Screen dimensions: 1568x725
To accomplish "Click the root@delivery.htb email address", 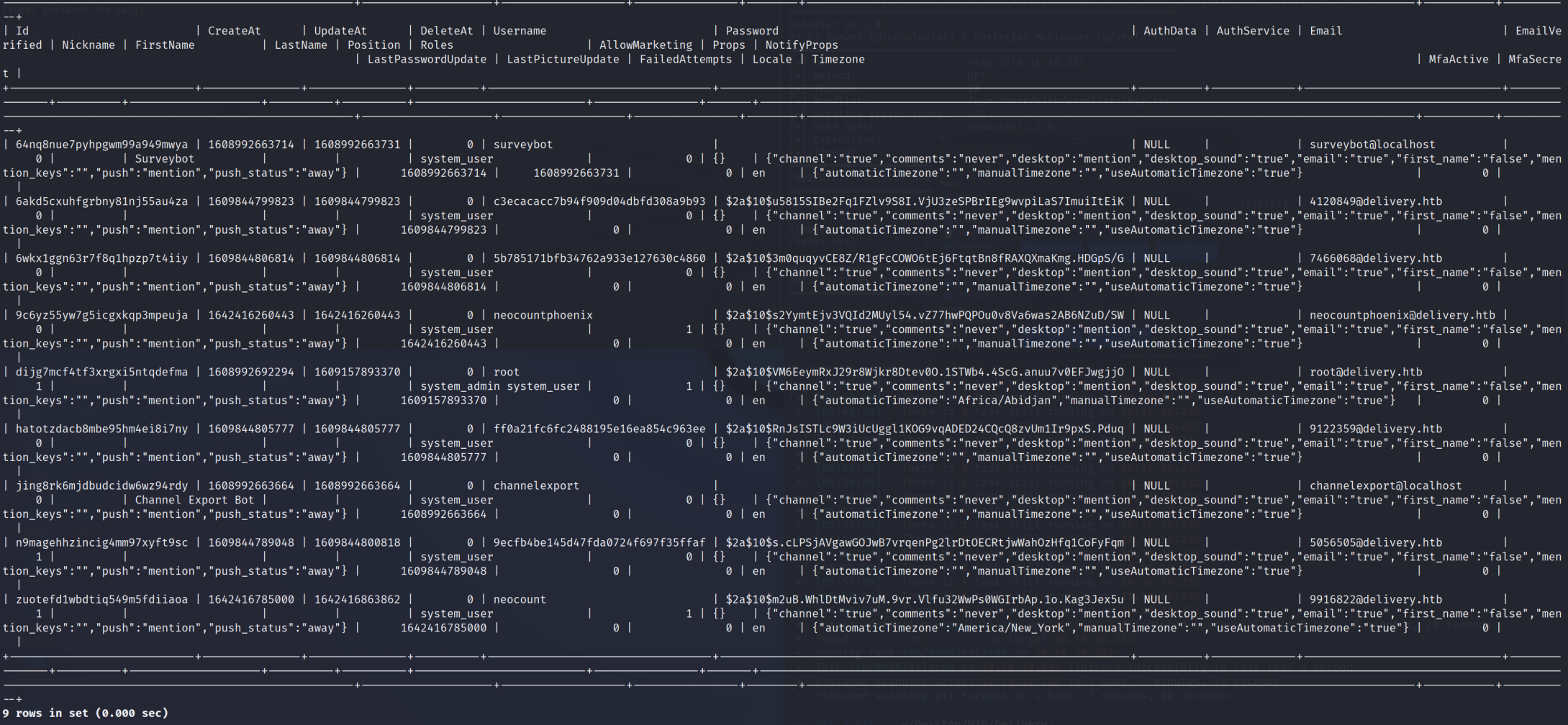I will [x=1366, y=373].
